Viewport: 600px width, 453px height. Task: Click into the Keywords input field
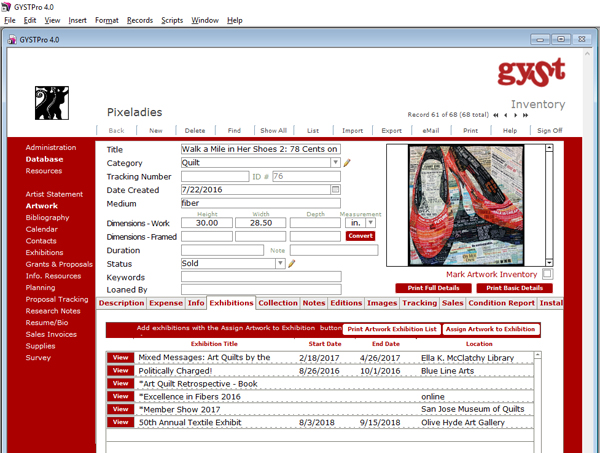coord(260,277)
